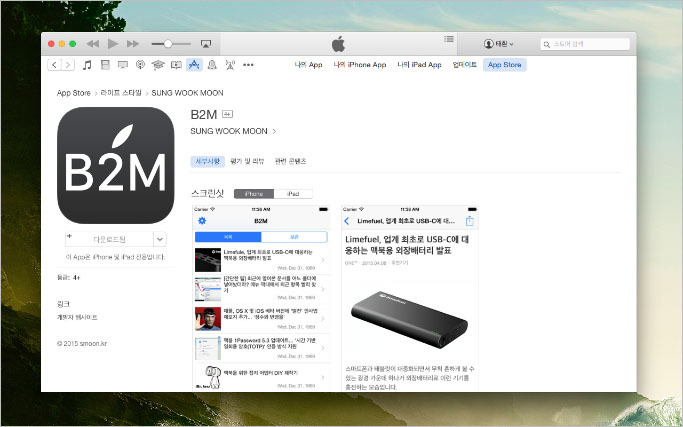683x427 pixels.
Task: Adjust the volume slider knob
Action: point(168,44)
